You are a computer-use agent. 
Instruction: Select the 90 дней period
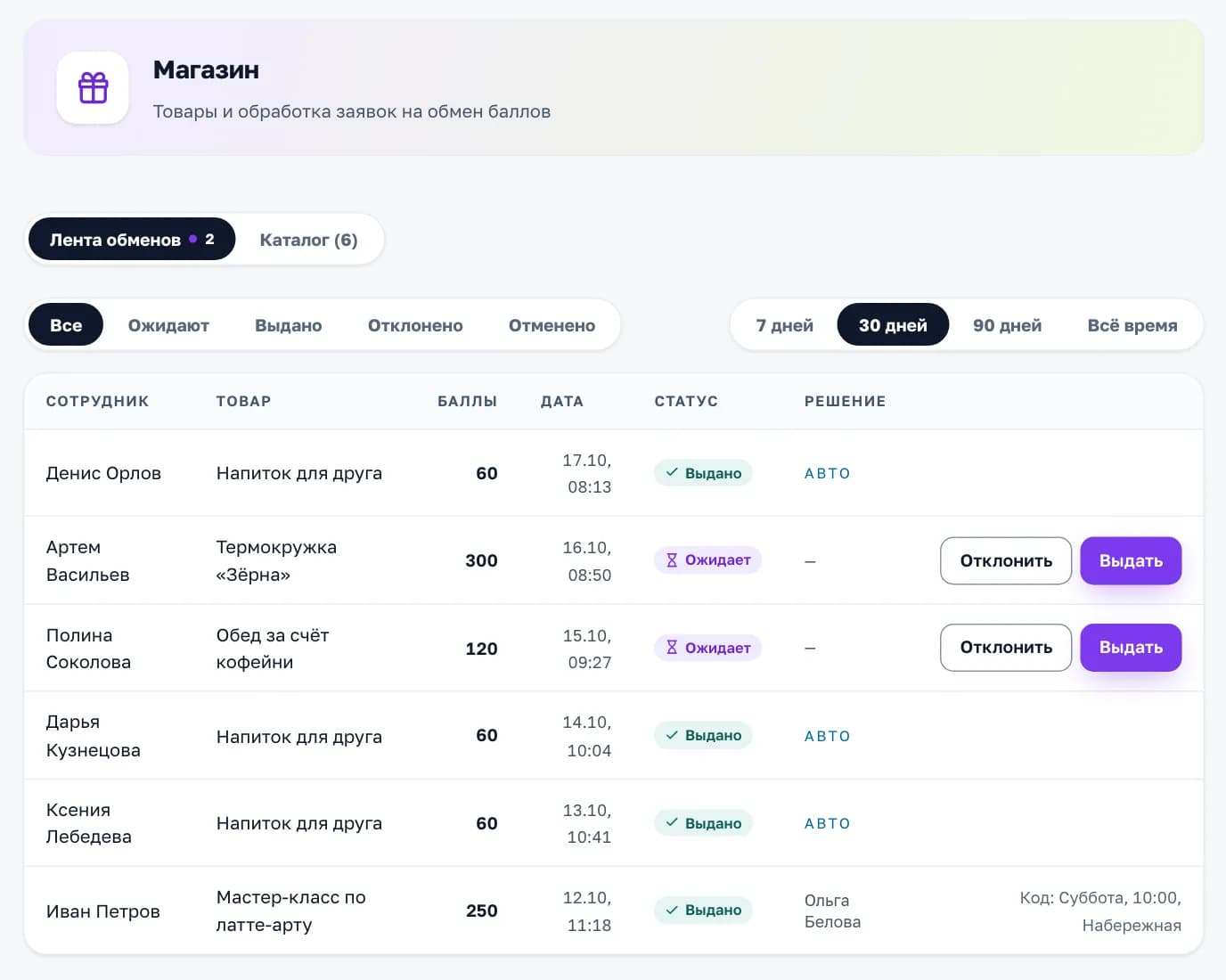pos(1008,325)
